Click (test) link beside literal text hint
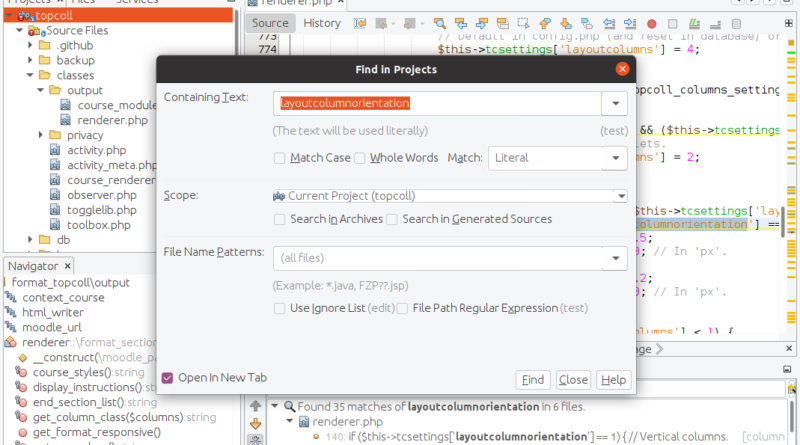Screen dimensions: 800x445 614,131
